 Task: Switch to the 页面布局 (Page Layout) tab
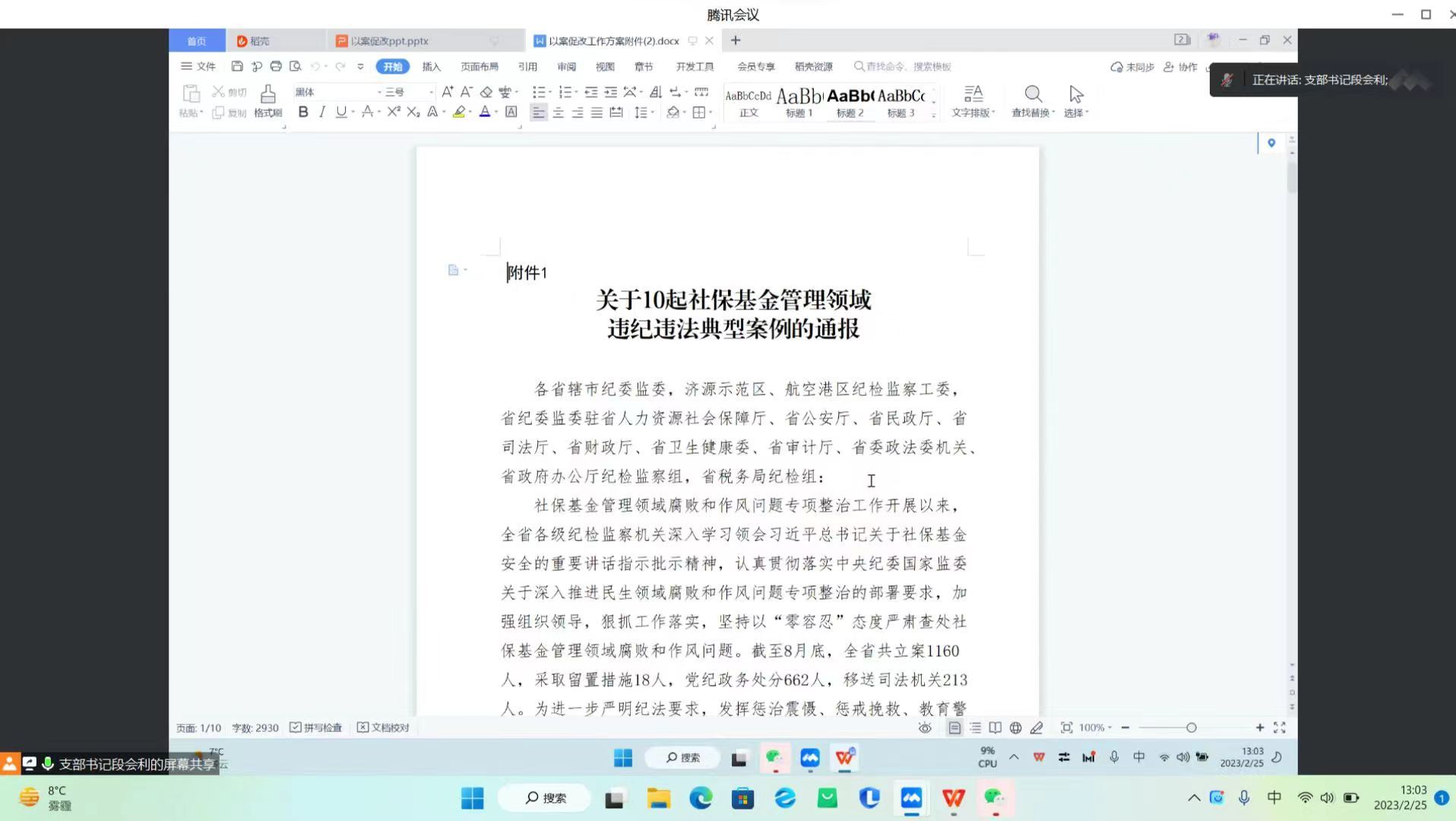coord(480,66)
